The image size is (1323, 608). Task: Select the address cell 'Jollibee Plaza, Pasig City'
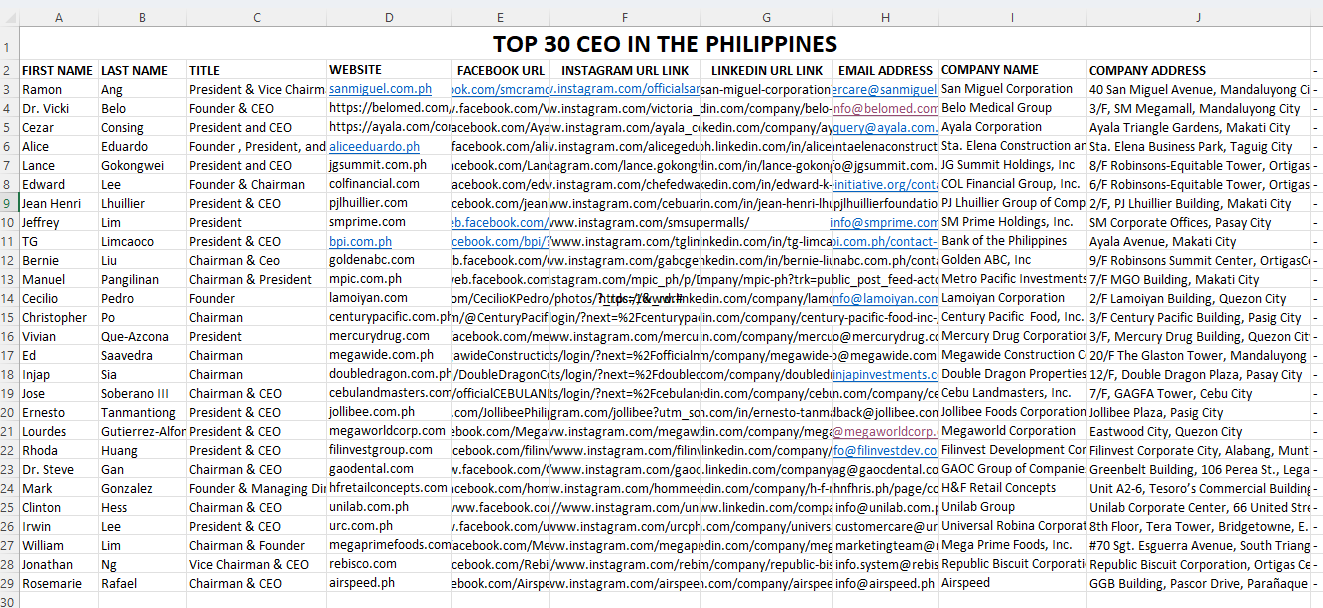pyautogui.click(x=1198, y=412)
